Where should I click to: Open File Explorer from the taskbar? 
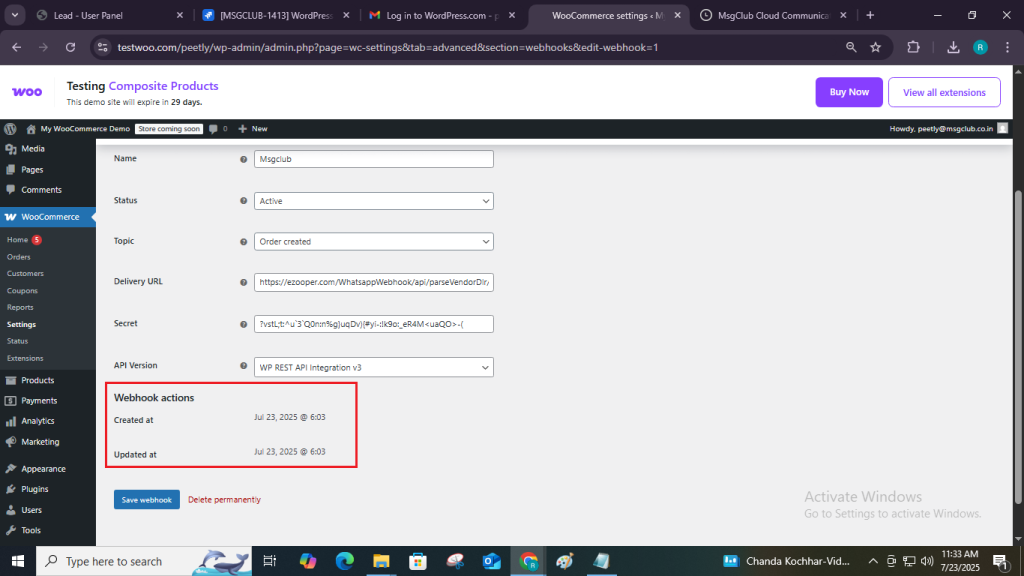click(381, 561)
